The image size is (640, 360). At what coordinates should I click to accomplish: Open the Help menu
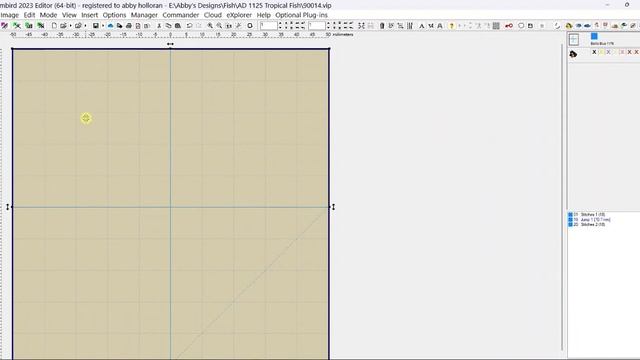point(263,15)
